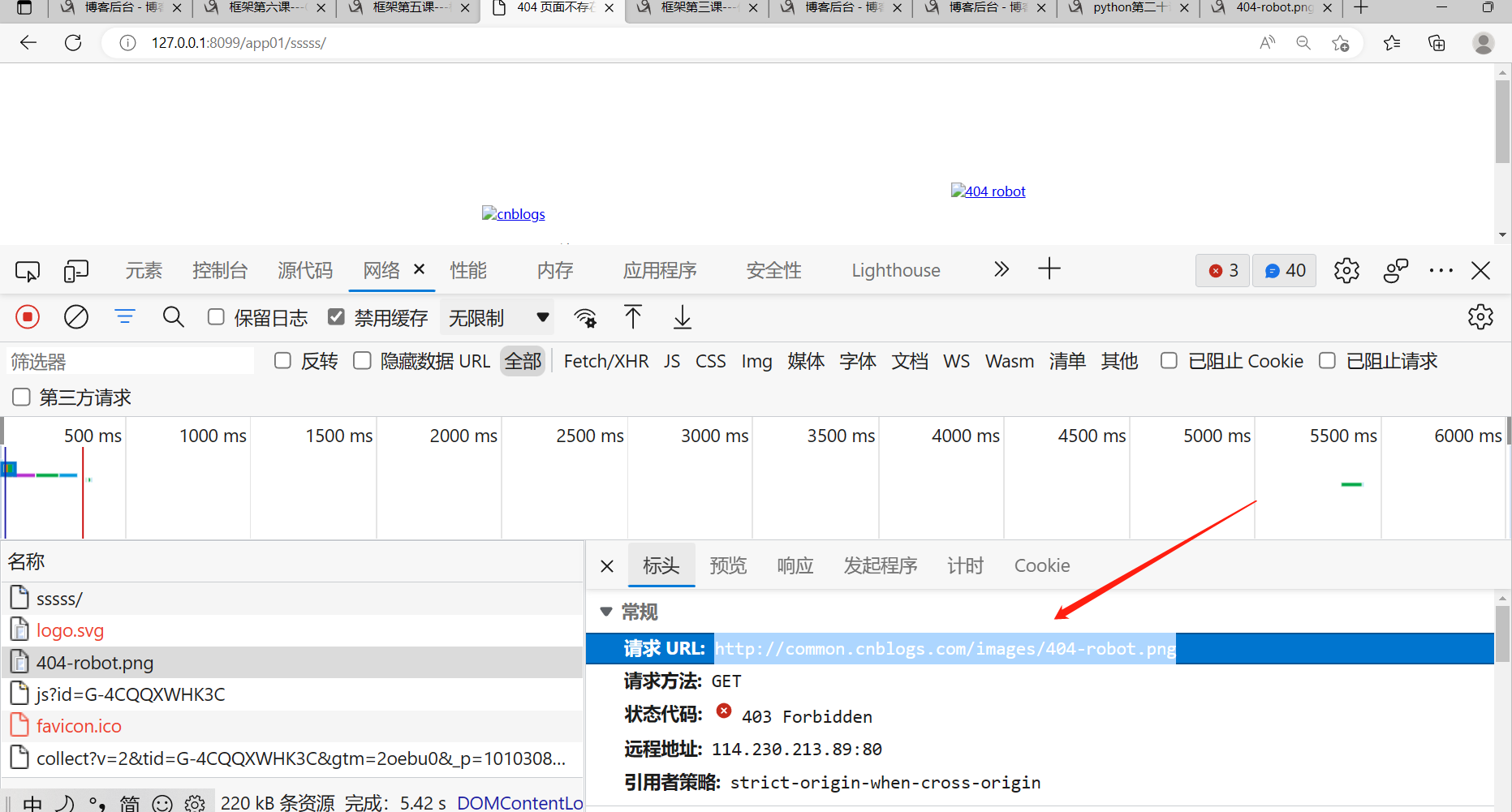The width and height of the screenshot is (1512, 812).
Task: Click the error count badge showing 3
Action: (x=1223, y=270)
